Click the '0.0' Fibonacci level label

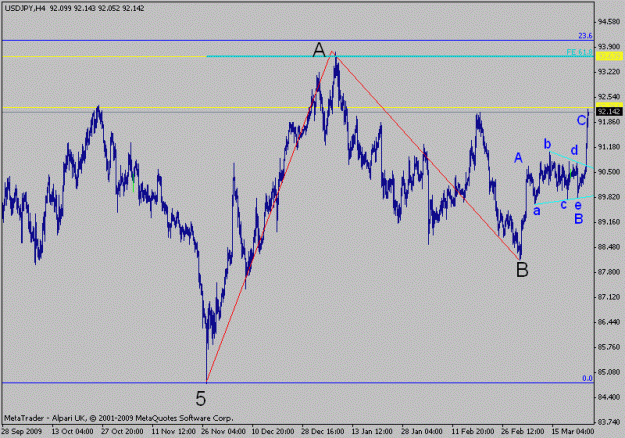point(588,378)
